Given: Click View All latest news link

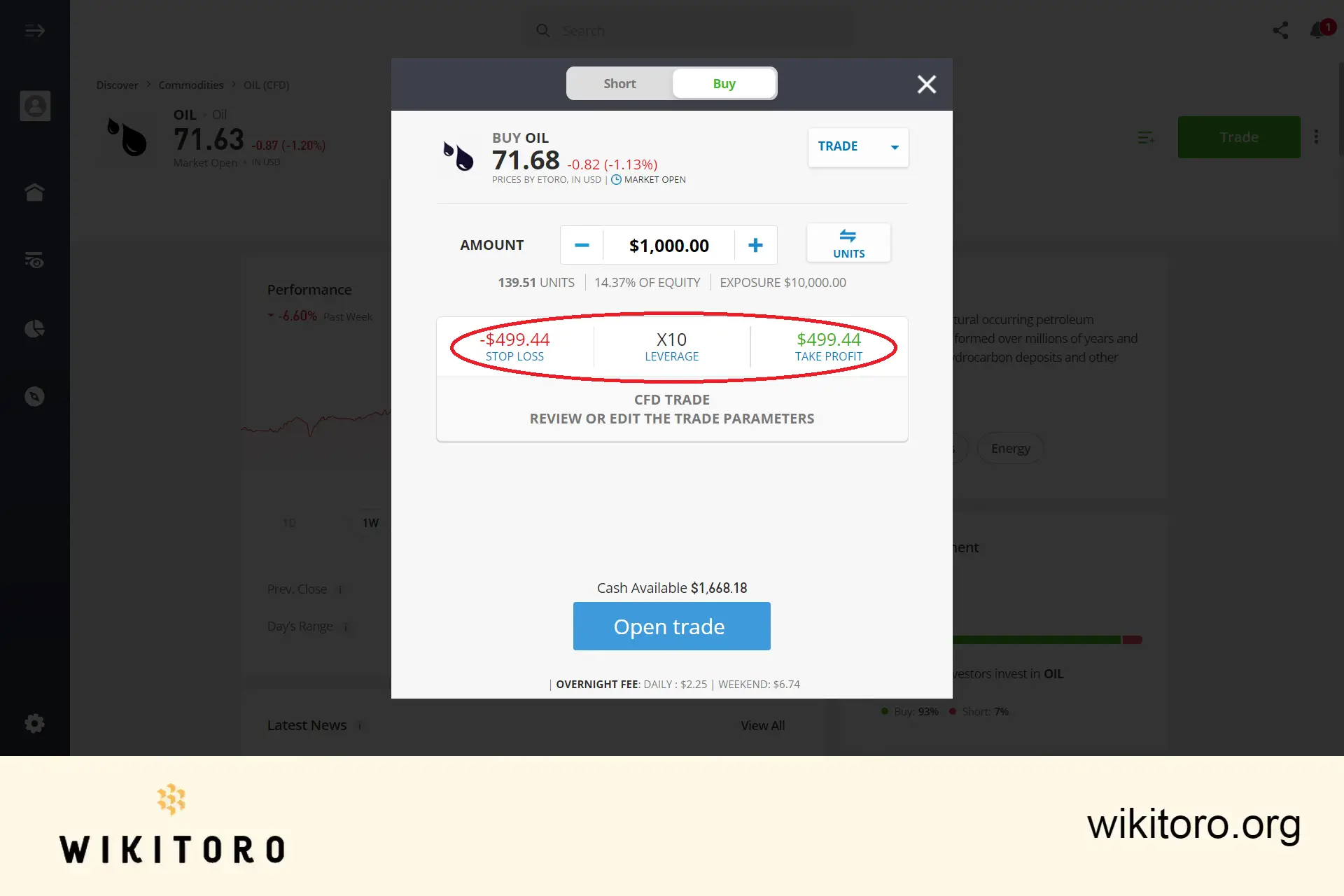Looking at the screenshot, I should 762,724.
